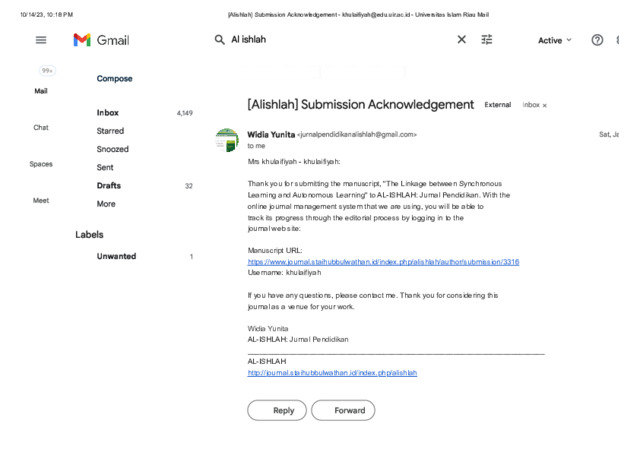The width and height of the screenshot is (640, 452).
Task: Open the Snoozed folder
Action: tap(113, 149)
